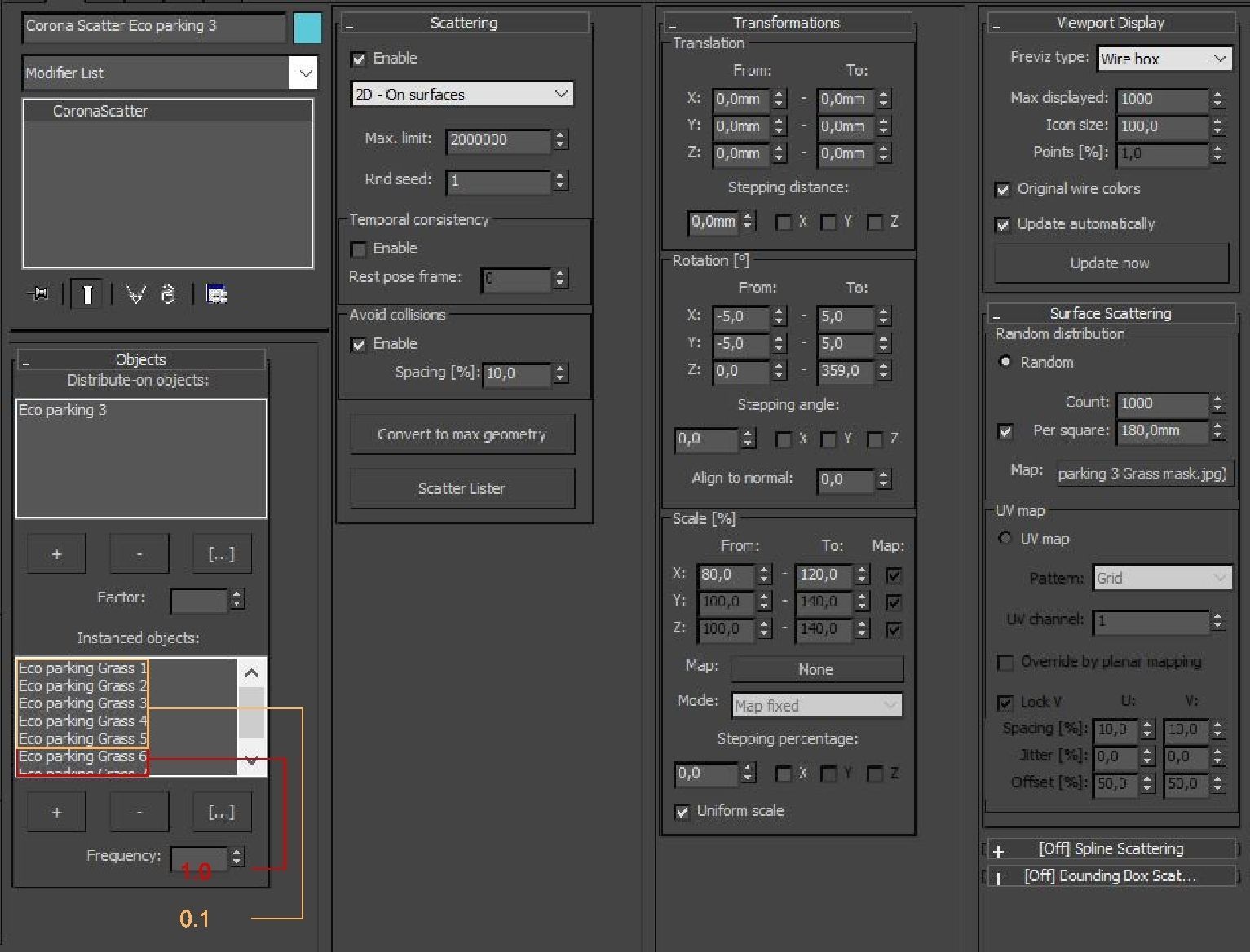Enable Temporal consistency checkbox

click(x=358, y=249)
